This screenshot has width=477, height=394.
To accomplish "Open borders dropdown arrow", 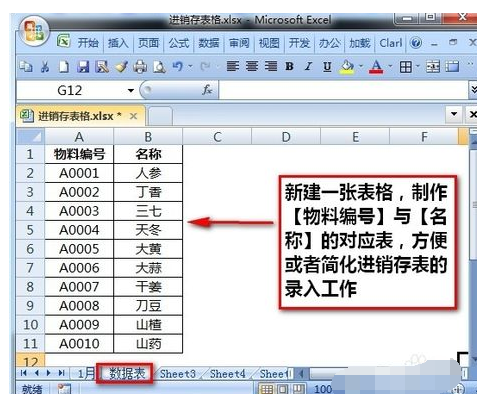I will pos(418,66).
